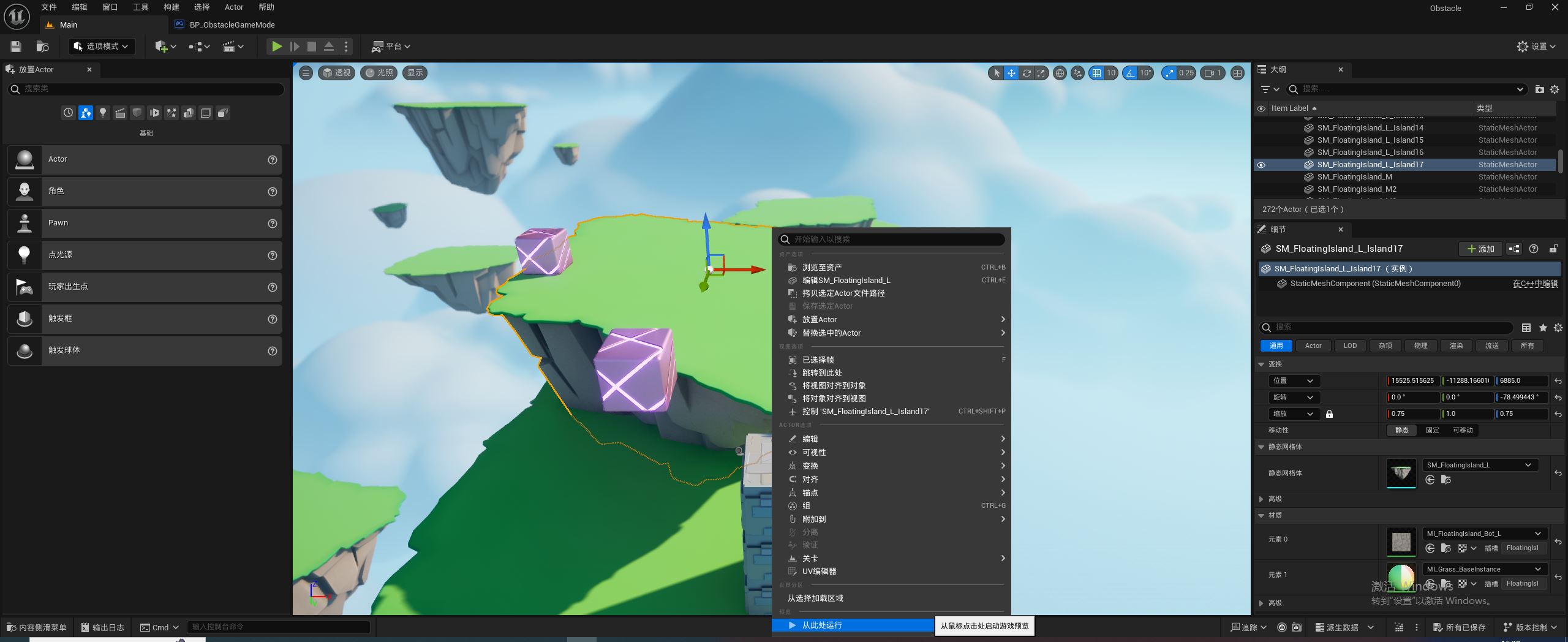Switch to BP_ObstacleGameMode tab
Screen dimensions: 1568x642
[232, 25]
